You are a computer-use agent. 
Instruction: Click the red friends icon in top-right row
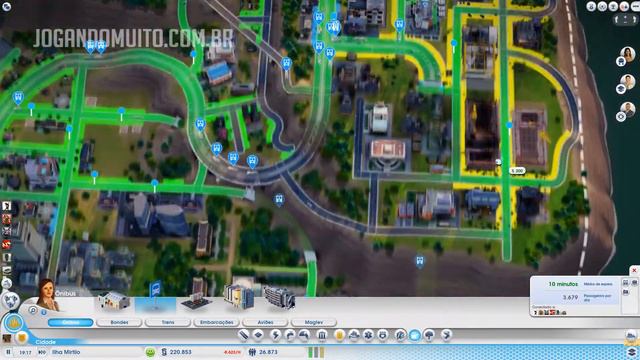(624, 7)
